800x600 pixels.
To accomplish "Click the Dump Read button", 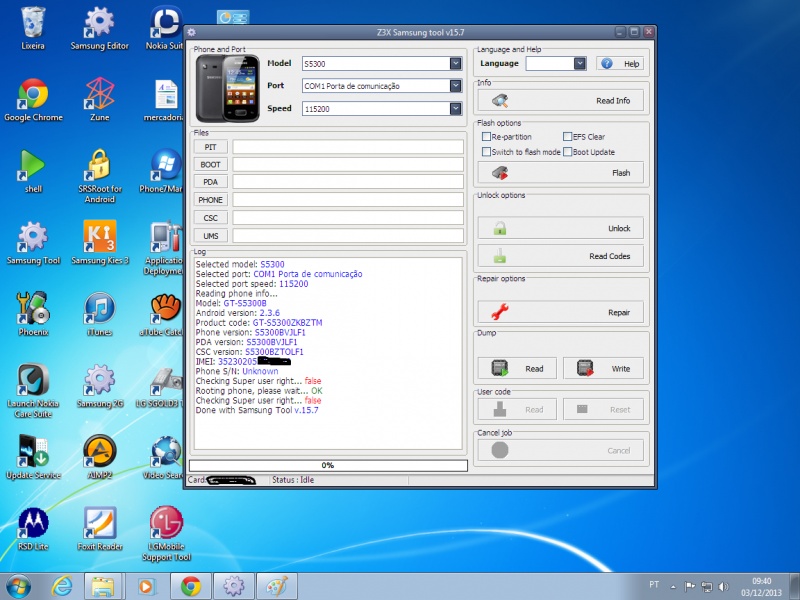I will 517,368.
